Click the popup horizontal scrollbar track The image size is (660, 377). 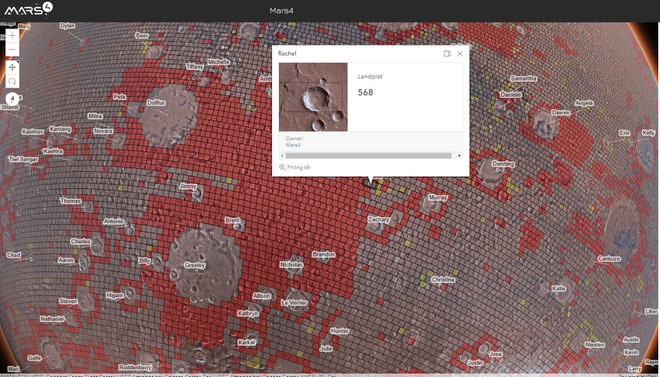368,156
